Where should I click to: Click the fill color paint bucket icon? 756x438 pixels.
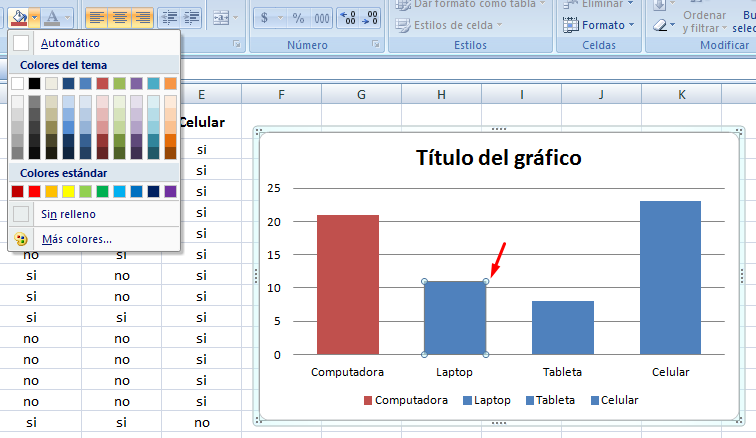pos(18,17)
